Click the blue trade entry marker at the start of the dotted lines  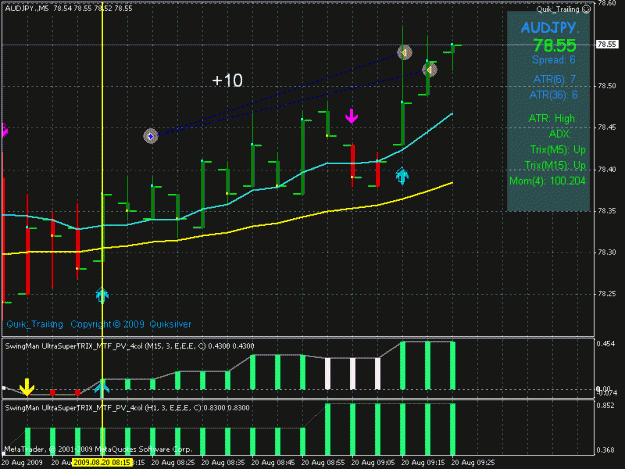pyautogui.click(x=151, y=136)
